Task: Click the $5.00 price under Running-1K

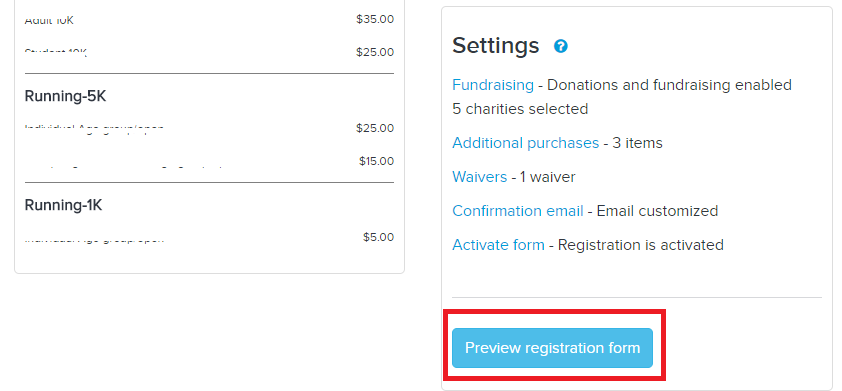Action: click(379, 237)
